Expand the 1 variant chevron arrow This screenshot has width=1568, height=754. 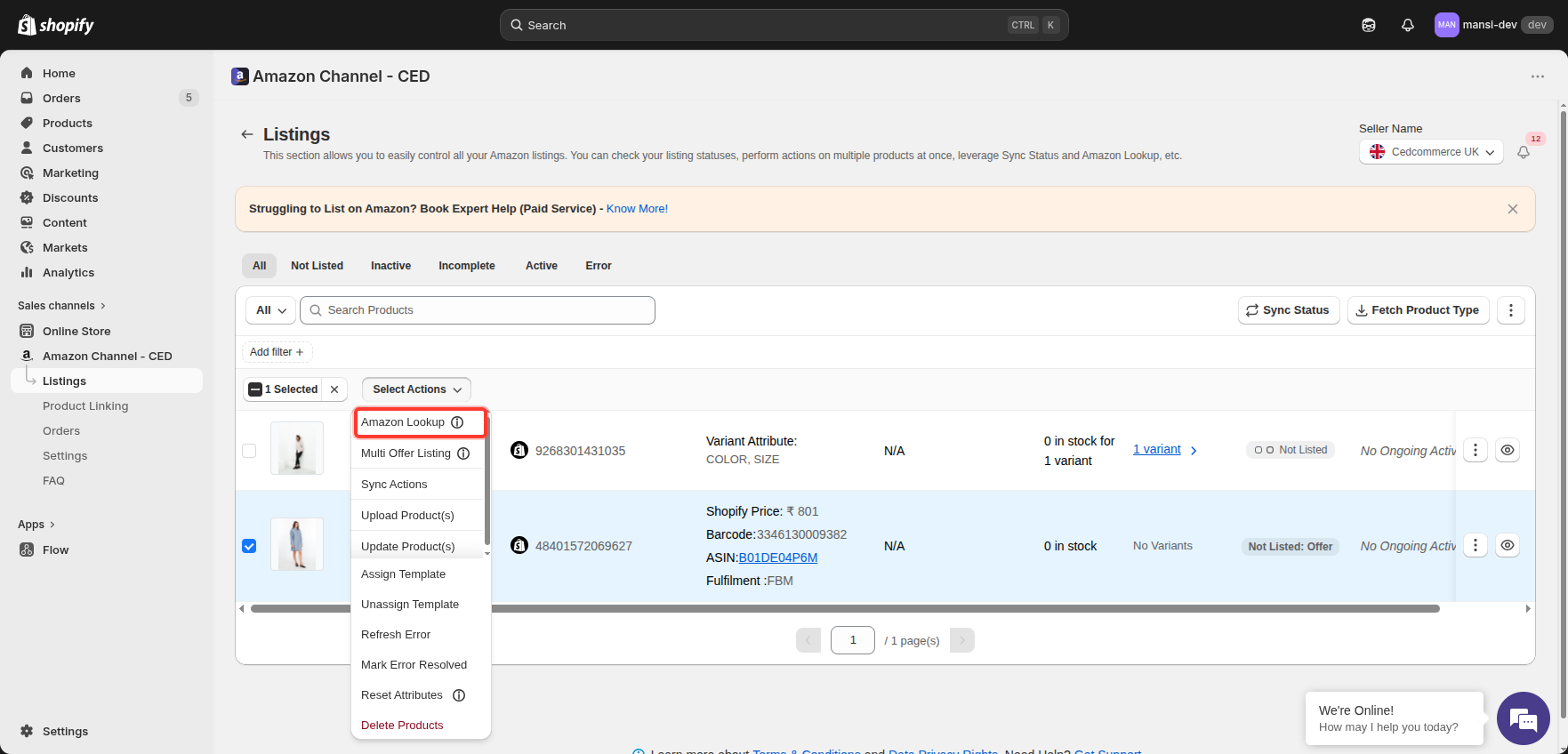pos(1194,451)
